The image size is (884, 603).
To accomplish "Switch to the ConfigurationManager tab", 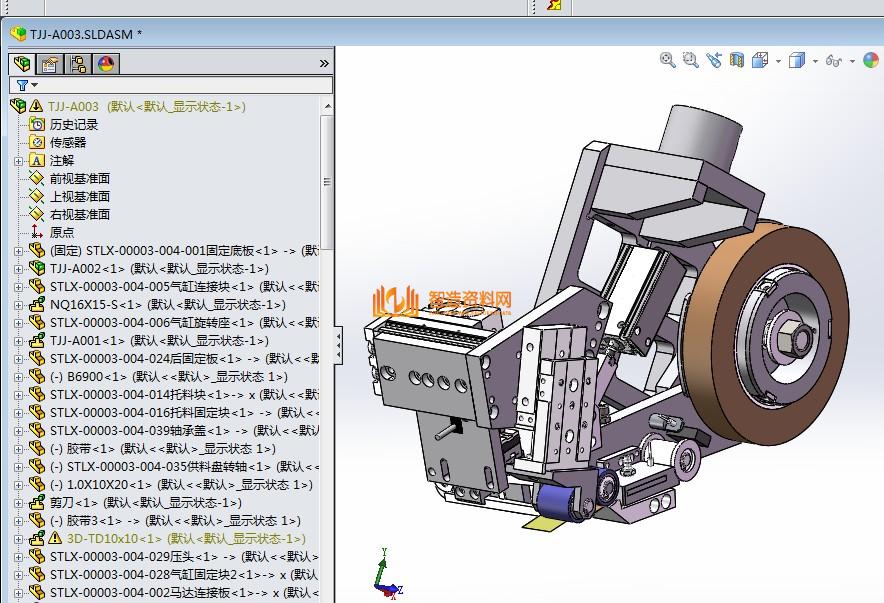I will 77,64.
